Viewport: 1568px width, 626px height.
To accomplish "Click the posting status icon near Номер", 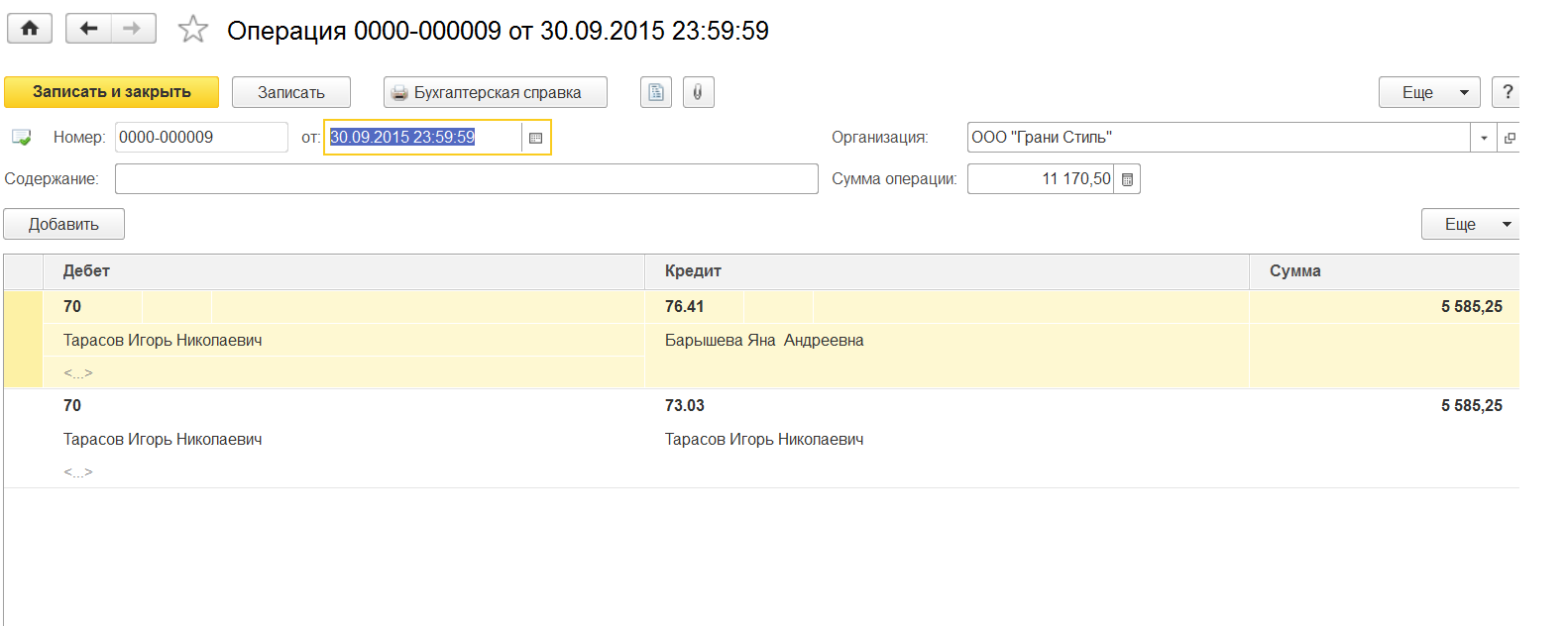I will [x=21, y=138].
